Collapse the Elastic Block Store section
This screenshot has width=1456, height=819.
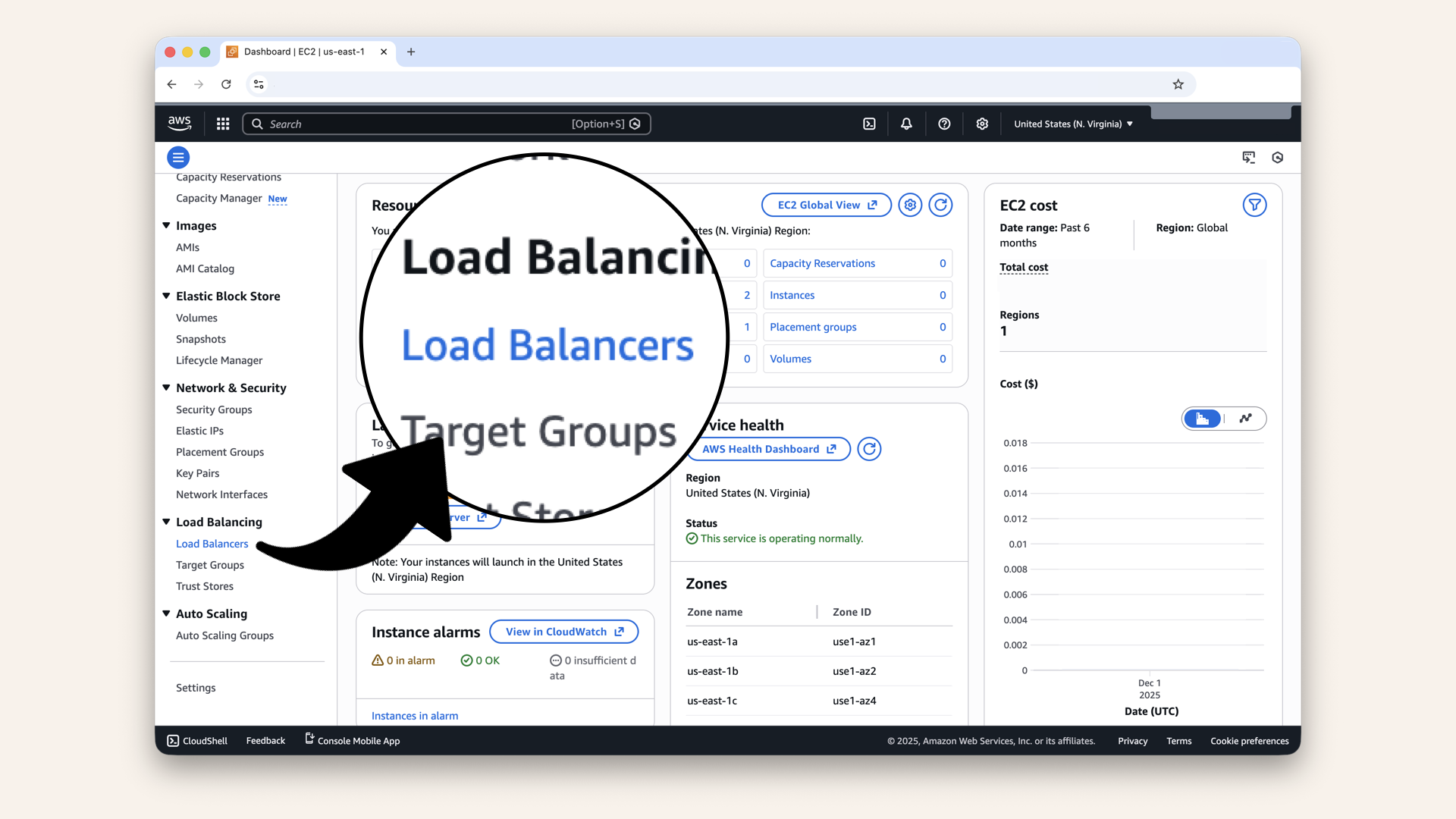coord(166,296)
